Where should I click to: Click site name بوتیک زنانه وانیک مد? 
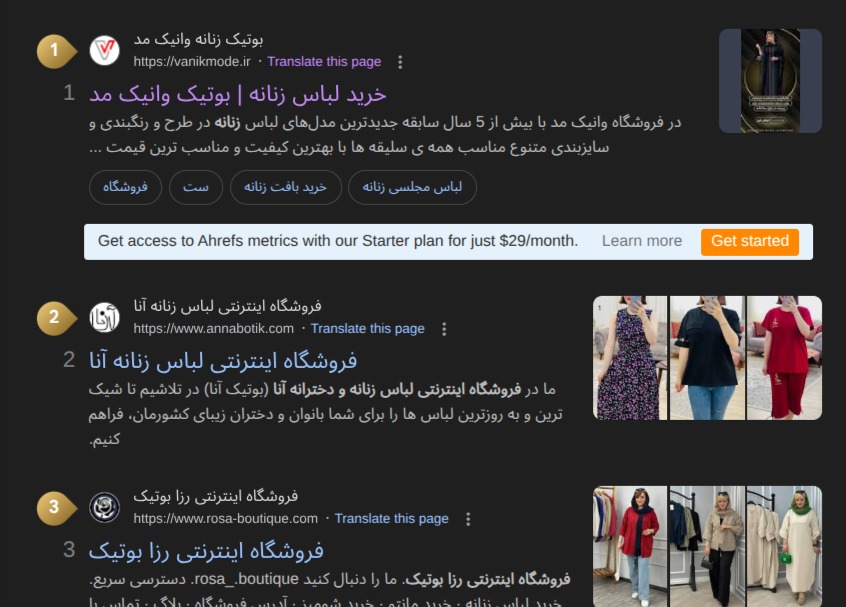coord(199,39)
